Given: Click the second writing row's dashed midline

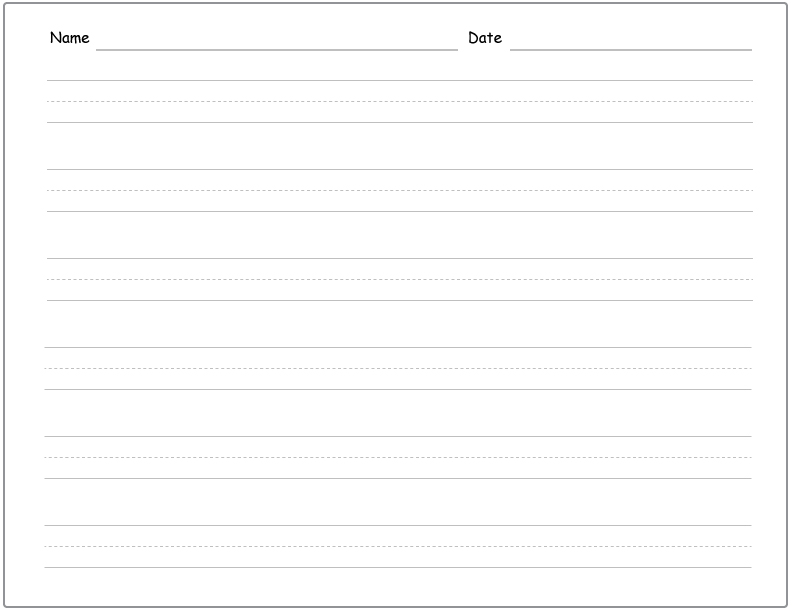Looking at the screenshot, I should pos(400,190).
